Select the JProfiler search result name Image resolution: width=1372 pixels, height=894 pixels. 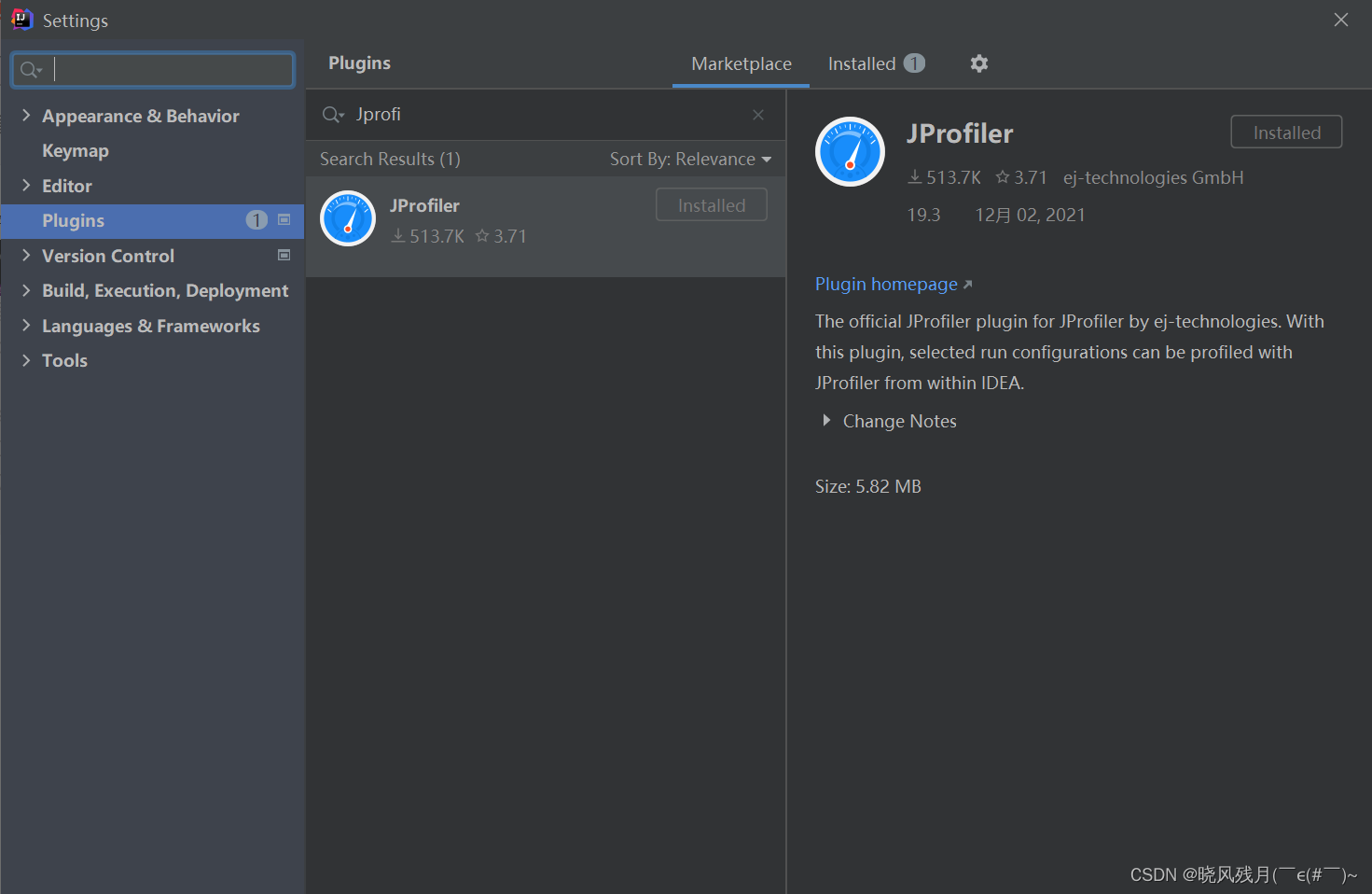[x=424, y=205]
